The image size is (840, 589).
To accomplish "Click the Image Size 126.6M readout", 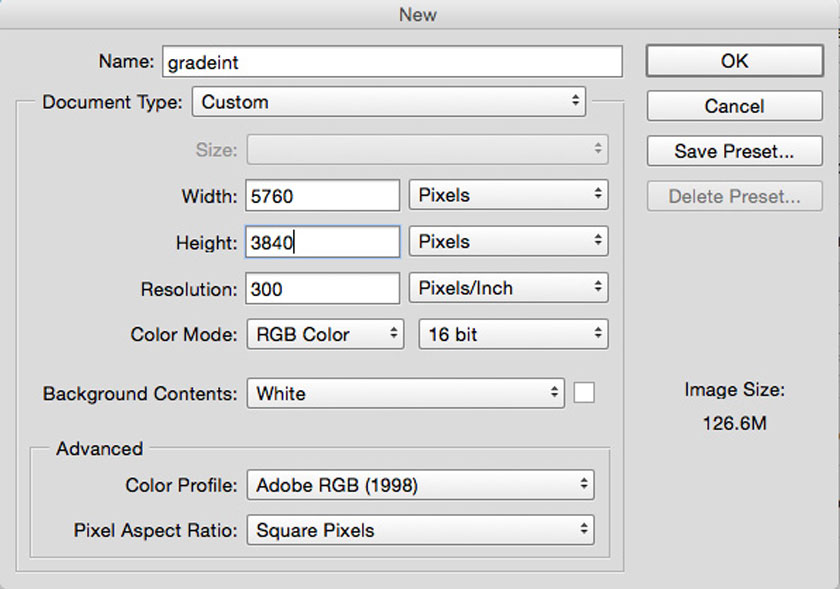I will coord(734,424).
